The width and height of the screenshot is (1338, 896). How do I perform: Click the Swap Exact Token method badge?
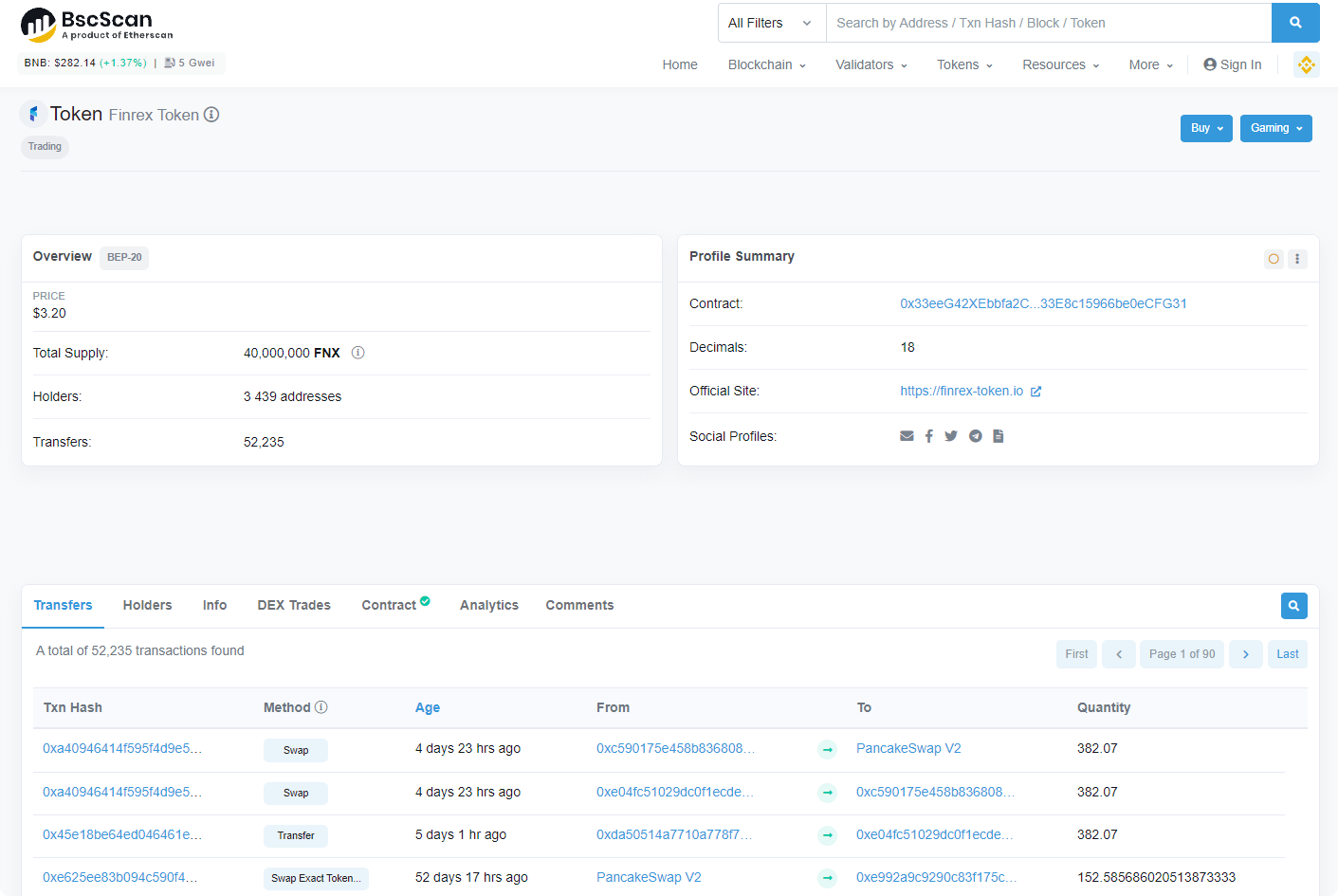coord(316,879)
